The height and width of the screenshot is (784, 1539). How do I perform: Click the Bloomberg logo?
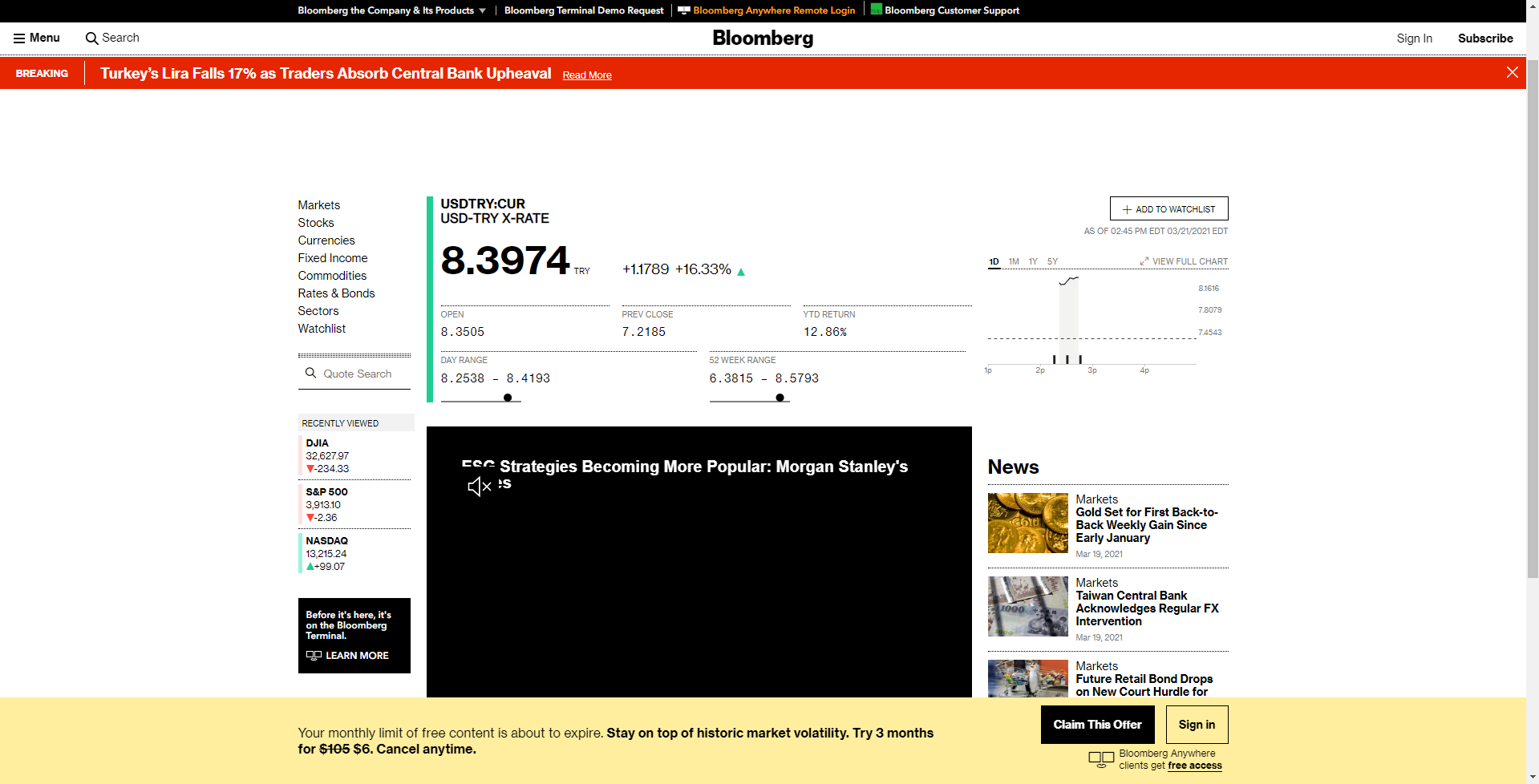click(763, 38)
